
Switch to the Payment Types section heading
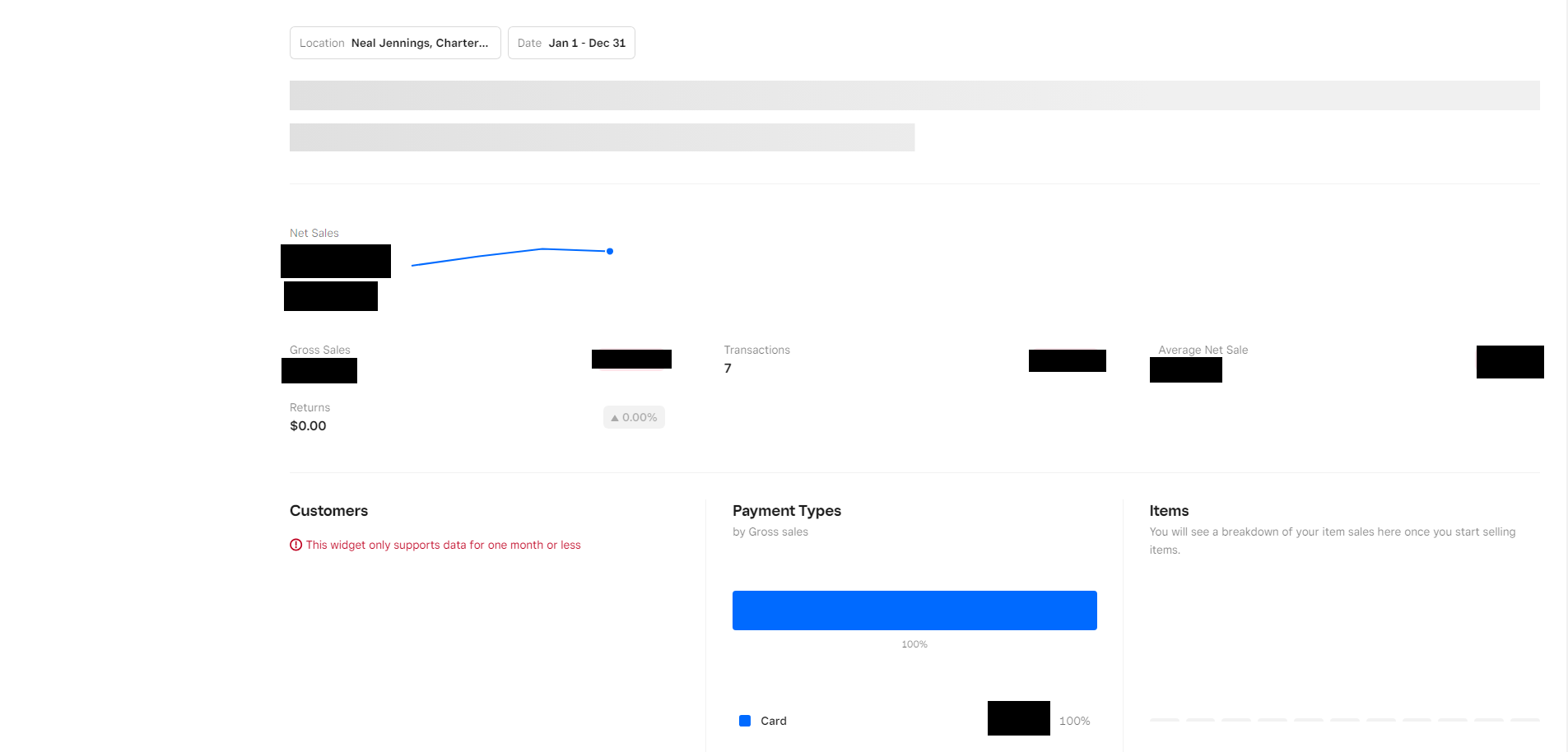[787, 511]
